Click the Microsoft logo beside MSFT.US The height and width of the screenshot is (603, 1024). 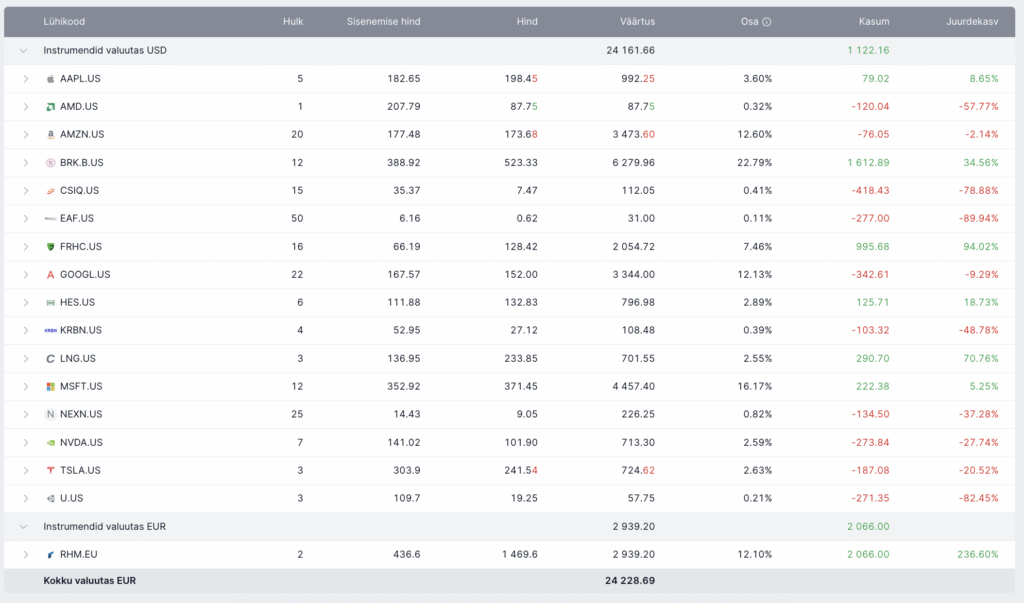pyautogui.click(x=50, y=387)
